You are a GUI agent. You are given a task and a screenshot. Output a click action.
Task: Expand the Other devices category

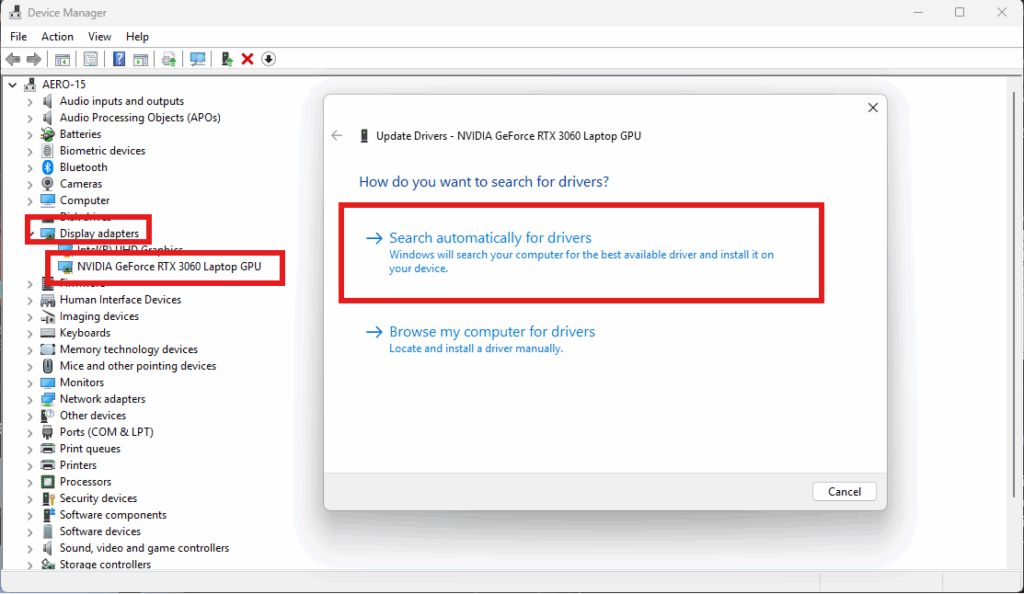[29, 416]
